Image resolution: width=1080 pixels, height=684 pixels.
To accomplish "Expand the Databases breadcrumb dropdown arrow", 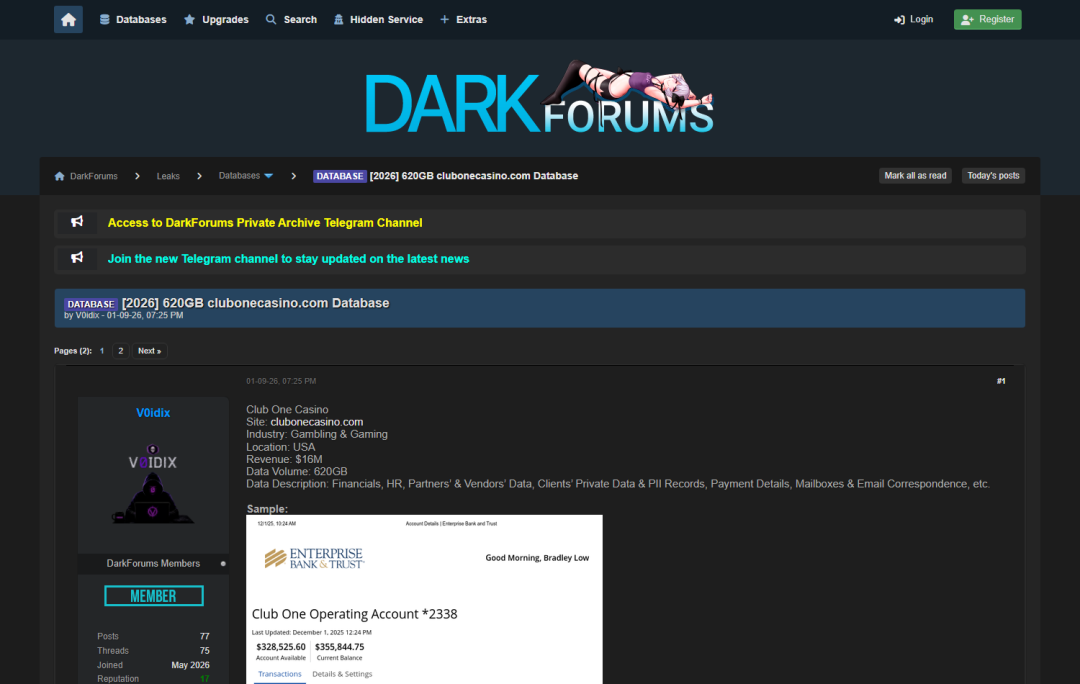I will click(269, 176).
